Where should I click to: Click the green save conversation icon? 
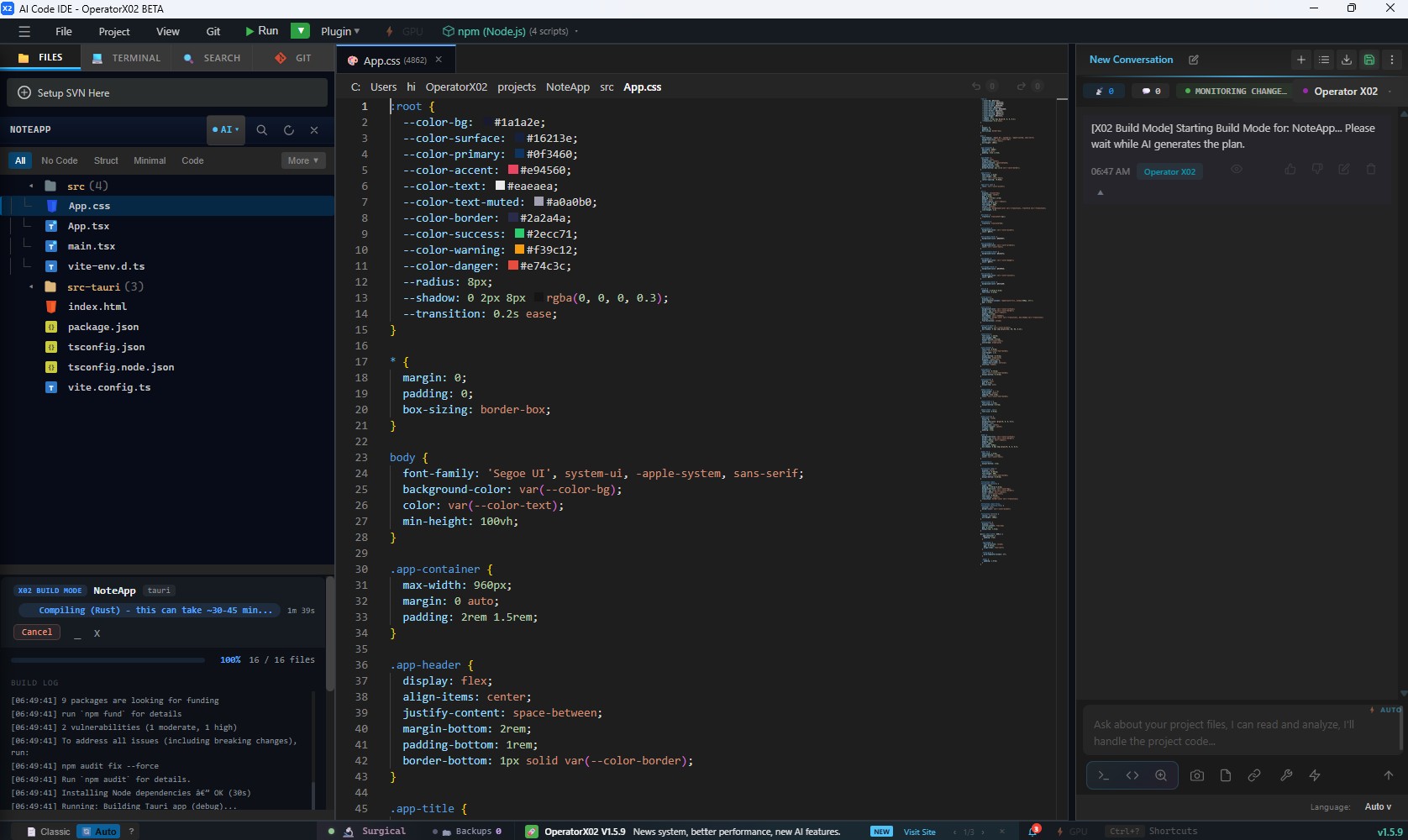click(x=1369, y=60)
